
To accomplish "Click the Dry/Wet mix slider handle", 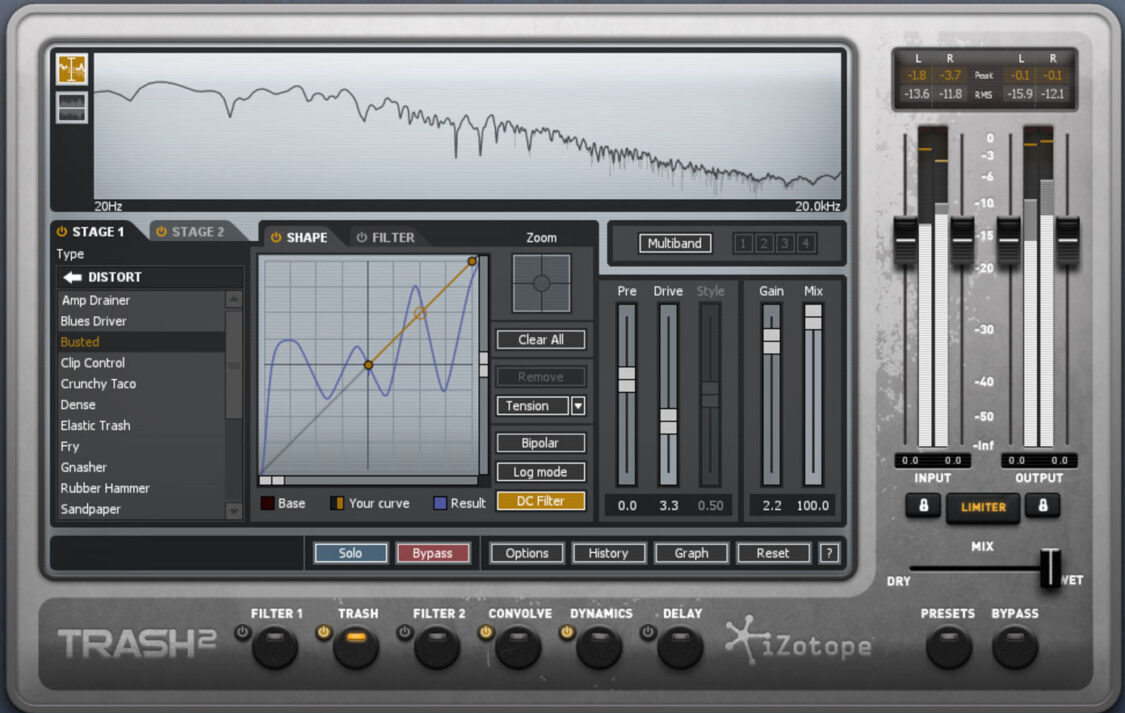I will [1053, 567].
